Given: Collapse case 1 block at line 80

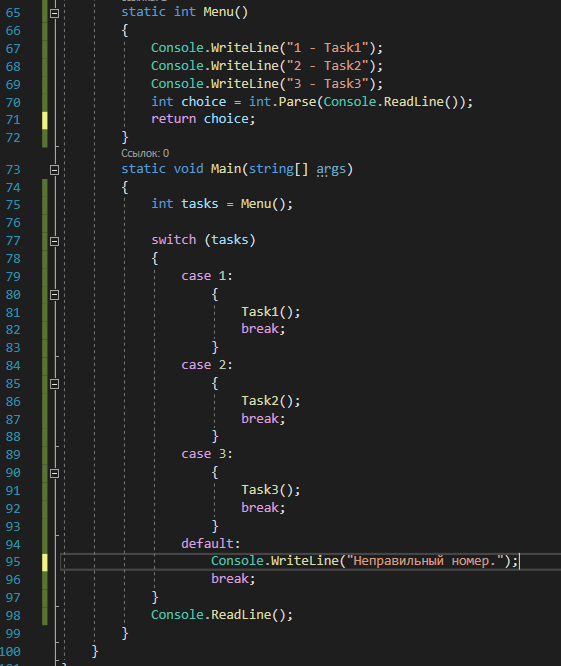Looking at the screenshot, I should point(54,295).
